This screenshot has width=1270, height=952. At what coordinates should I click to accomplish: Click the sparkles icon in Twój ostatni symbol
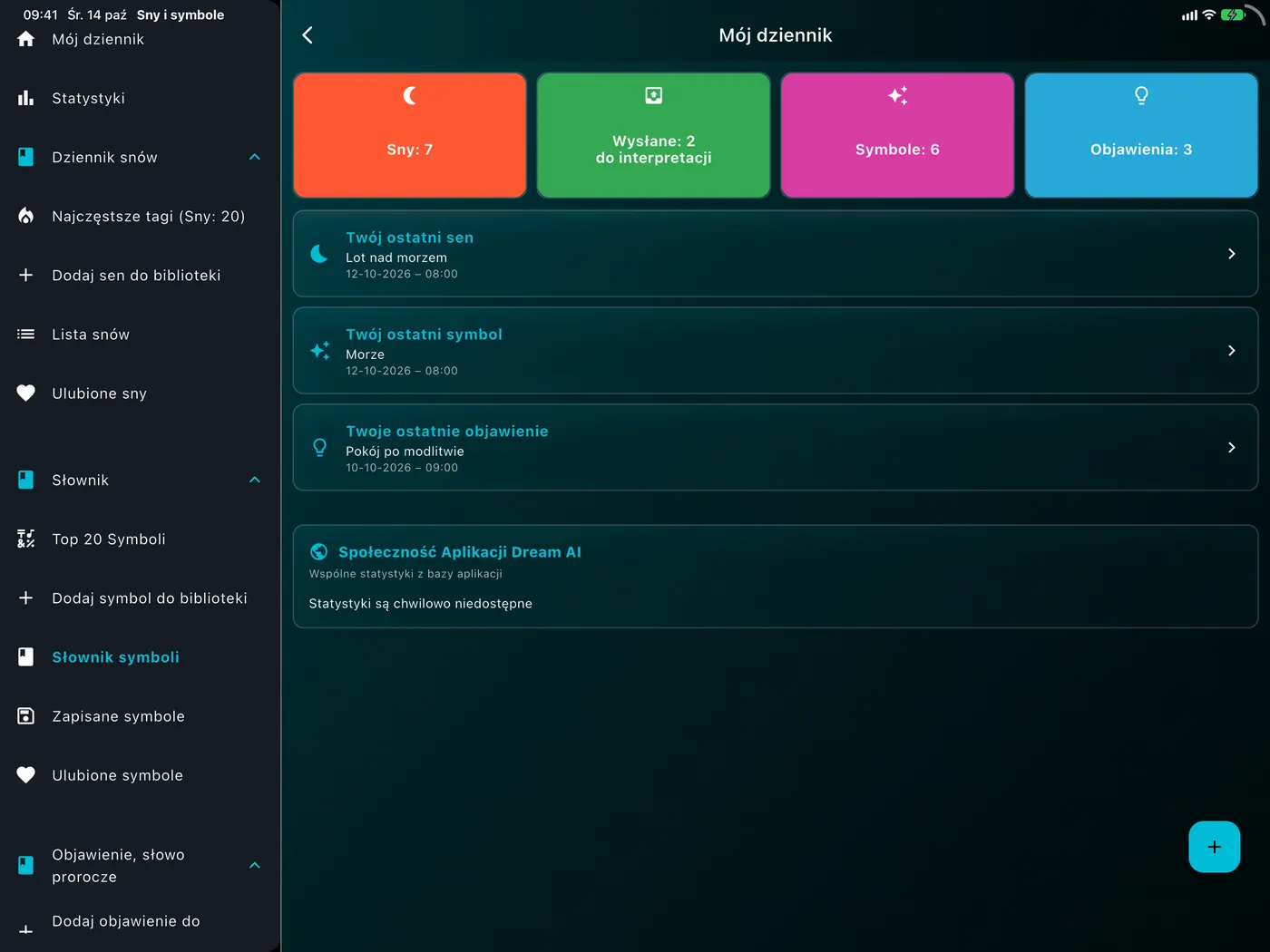pyautogui.click(x=319, y=350)
